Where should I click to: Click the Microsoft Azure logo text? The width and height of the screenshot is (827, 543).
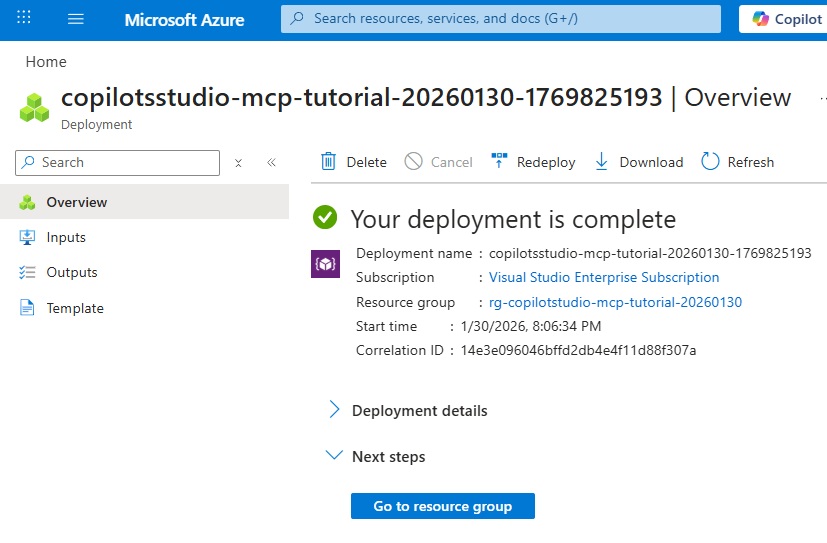tap(184, 20)
